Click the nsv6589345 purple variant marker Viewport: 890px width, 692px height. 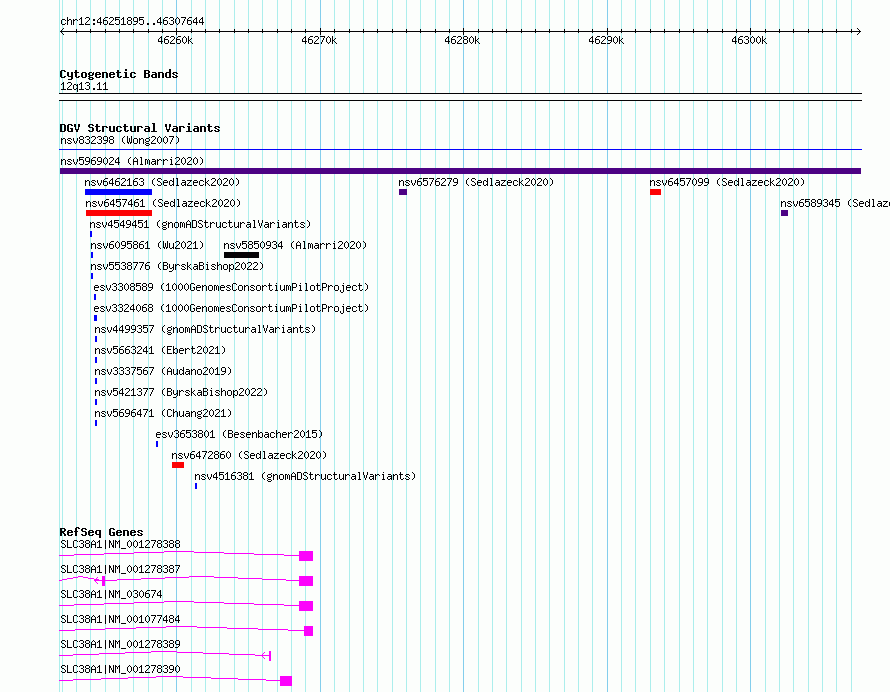click(x=784, y=213)
